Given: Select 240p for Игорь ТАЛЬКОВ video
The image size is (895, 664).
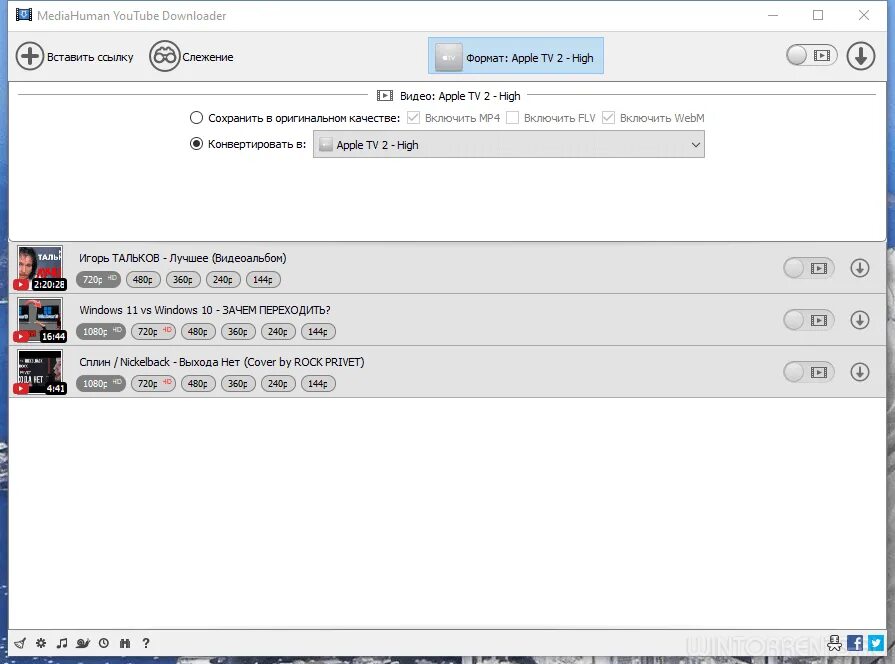Looking at the screenshot, I should click(223, 280).
